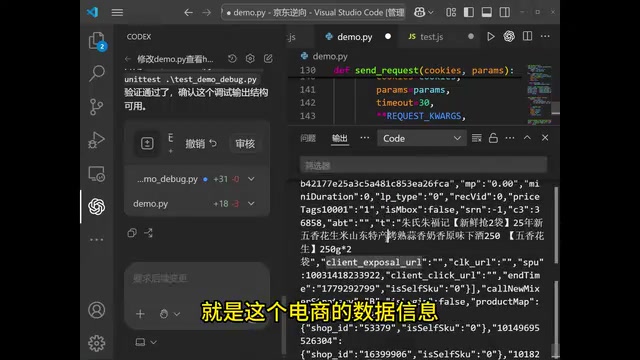Open Manage settings gear
Screen dimensions: 640x360
tap(97, 343)
